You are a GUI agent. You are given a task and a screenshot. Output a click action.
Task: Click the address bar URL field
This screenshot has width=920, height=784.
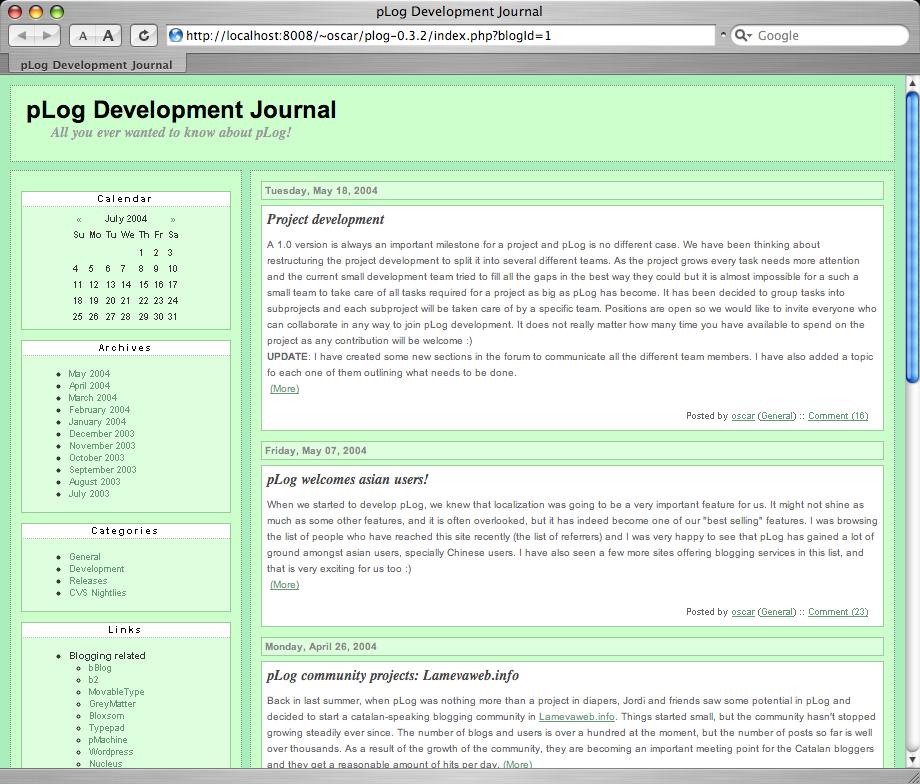(x=441, y=35)
